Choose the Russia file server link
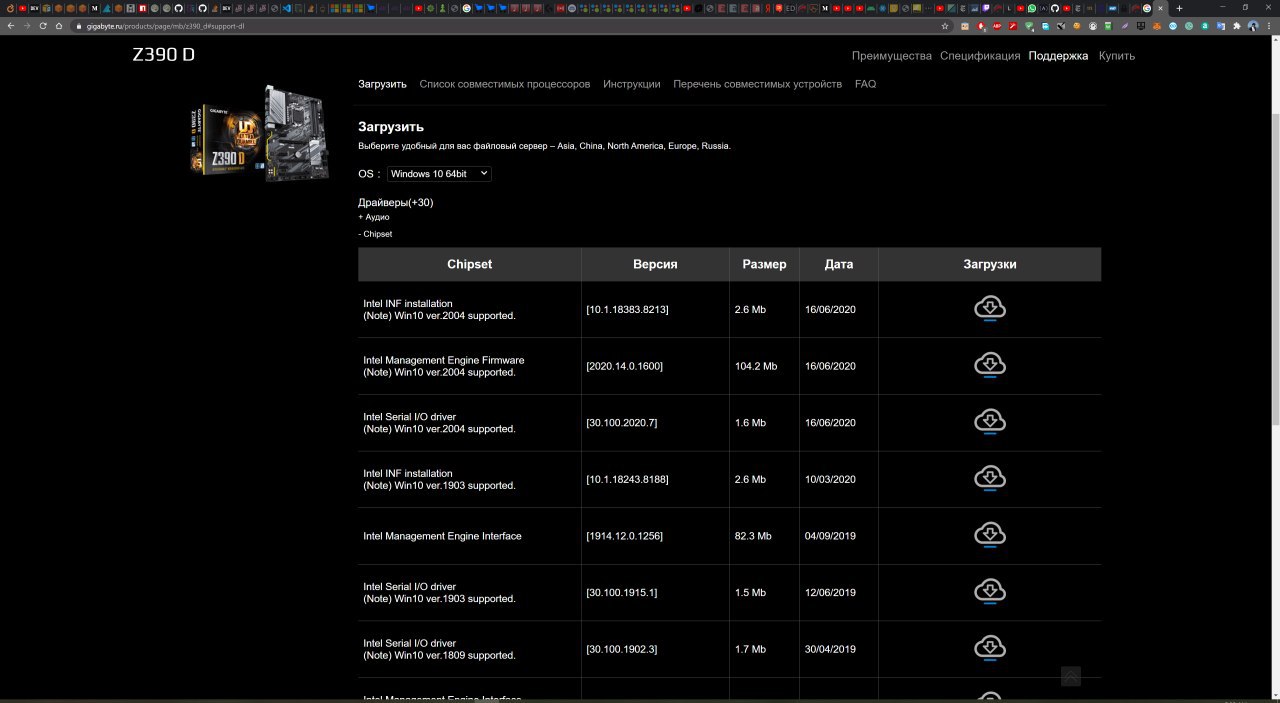This screenshot has height=703, width=1280. point(715,146)
